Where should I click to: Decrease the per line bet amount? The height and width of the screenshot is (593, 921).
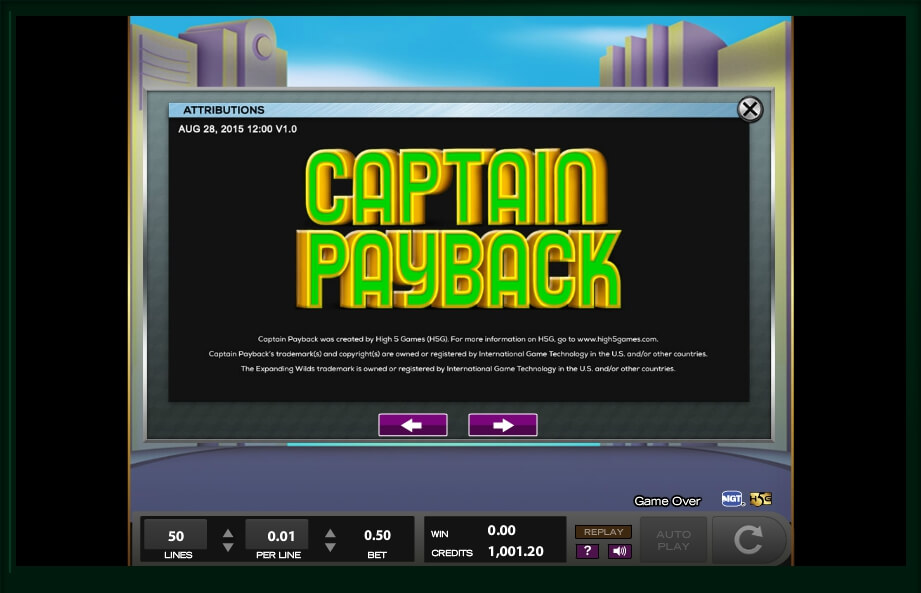click(x=330, y=547)
